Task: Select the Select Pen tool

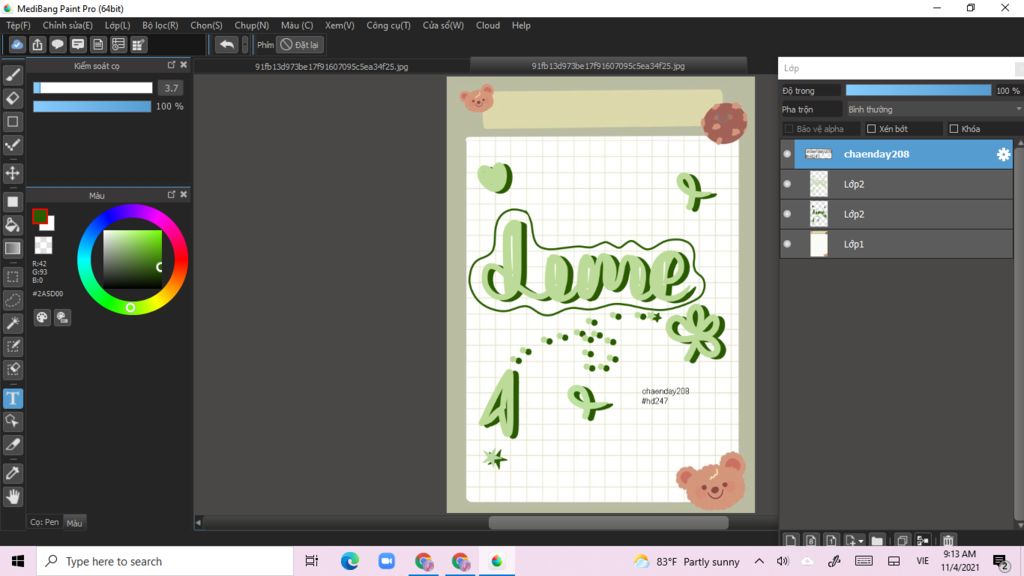Action: 12,346
